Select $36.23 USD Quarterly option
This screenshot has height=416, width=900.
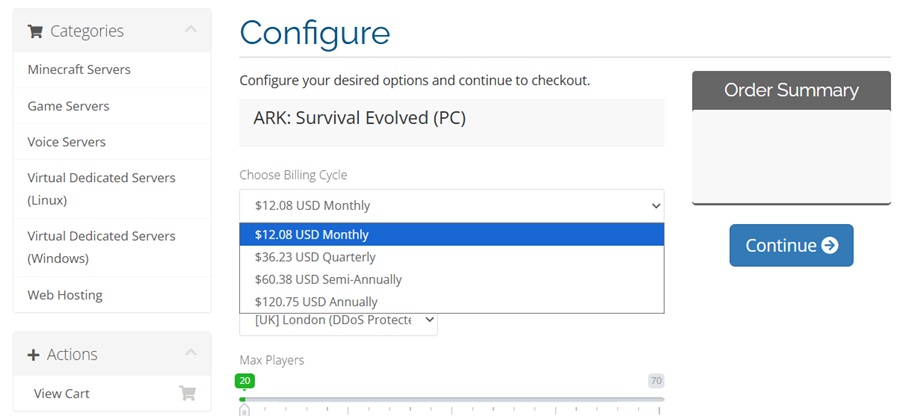pyautogui.click(x=452, y=257)
